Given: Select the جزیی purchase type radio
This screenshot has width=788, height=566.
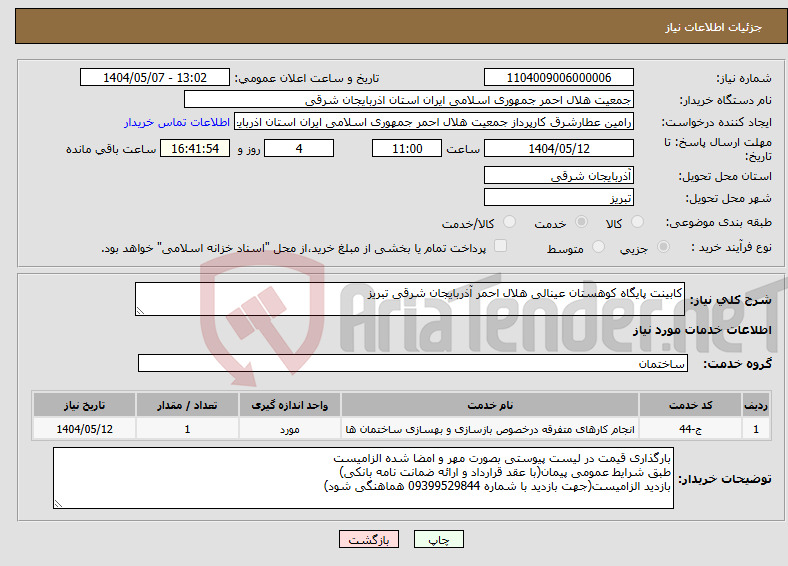Looking at the screenshot, I should 663,246.
